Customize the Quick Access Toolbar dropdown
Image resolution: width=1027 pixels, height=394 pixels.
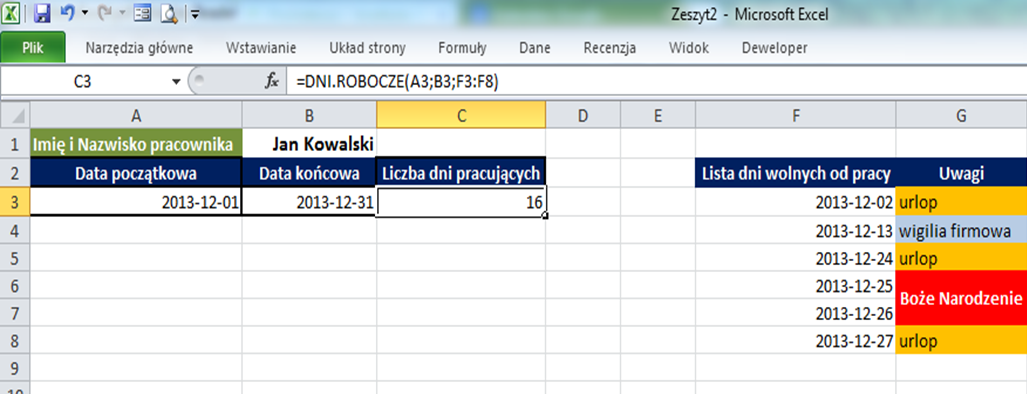coord(195,13)
